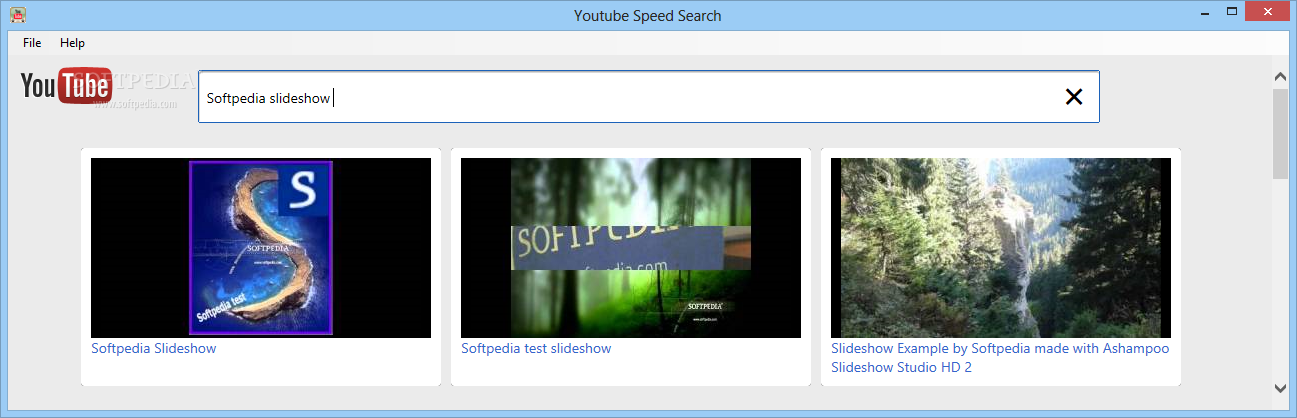
Task: Select the mountain forest Ashampoo slideshow thumbnail
Action: click(x=1001, y=248)
